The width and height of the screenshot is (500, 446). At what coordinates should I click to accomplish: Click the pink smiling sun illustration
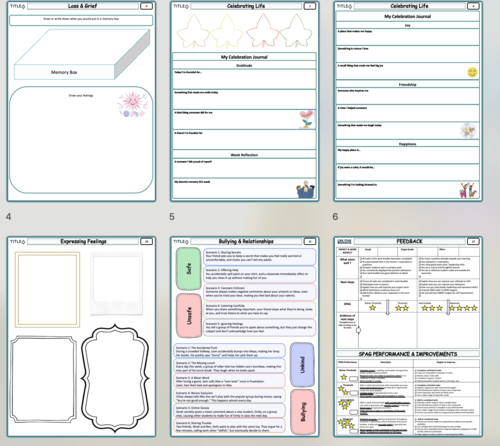click(132, 104)
